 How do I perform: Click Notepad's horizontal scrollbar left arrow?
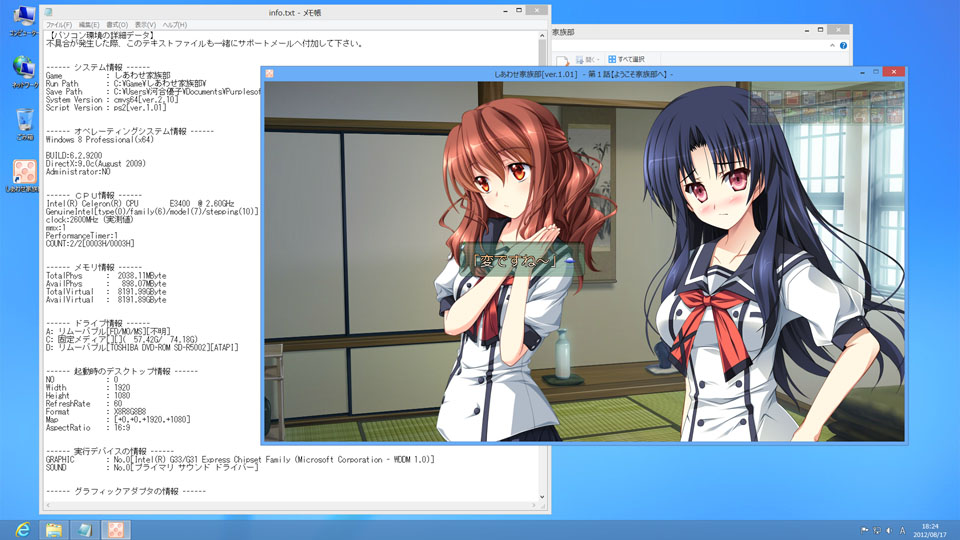(48, 506)
